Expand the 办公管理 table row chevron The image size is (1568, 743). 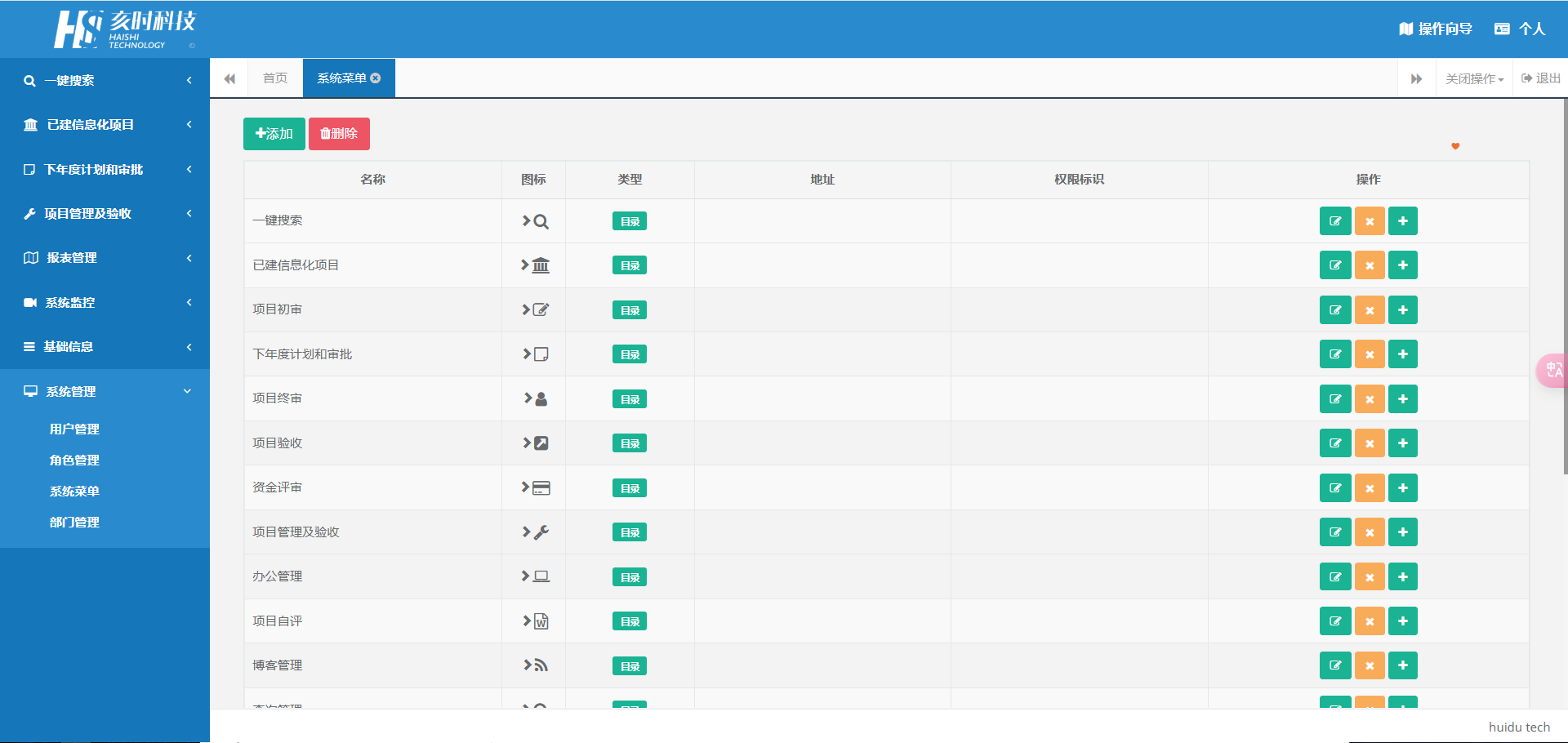(x=526, y=576)
